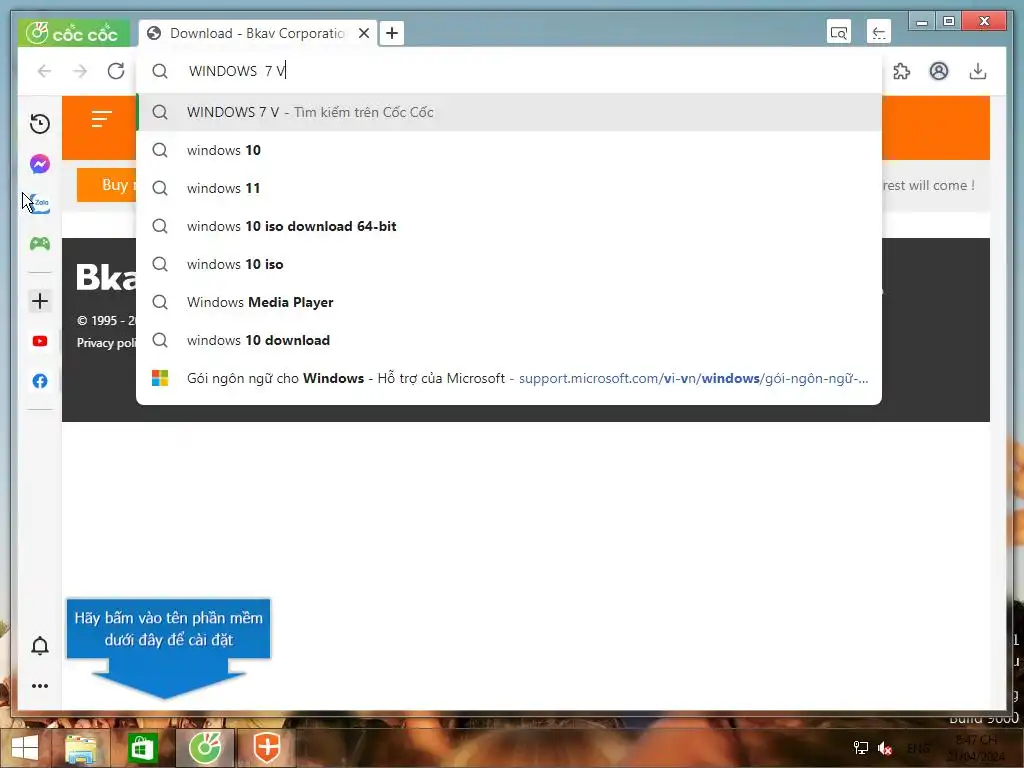Add a sidebar shortcut with plus icon
1024x768 pixels.
click(x=40, y=301)
